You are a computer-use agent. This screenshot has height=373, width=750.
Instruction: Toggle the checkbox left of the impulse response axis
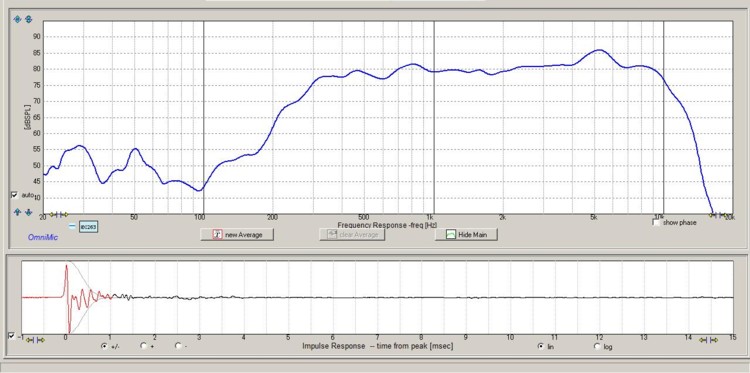point(12,336)
